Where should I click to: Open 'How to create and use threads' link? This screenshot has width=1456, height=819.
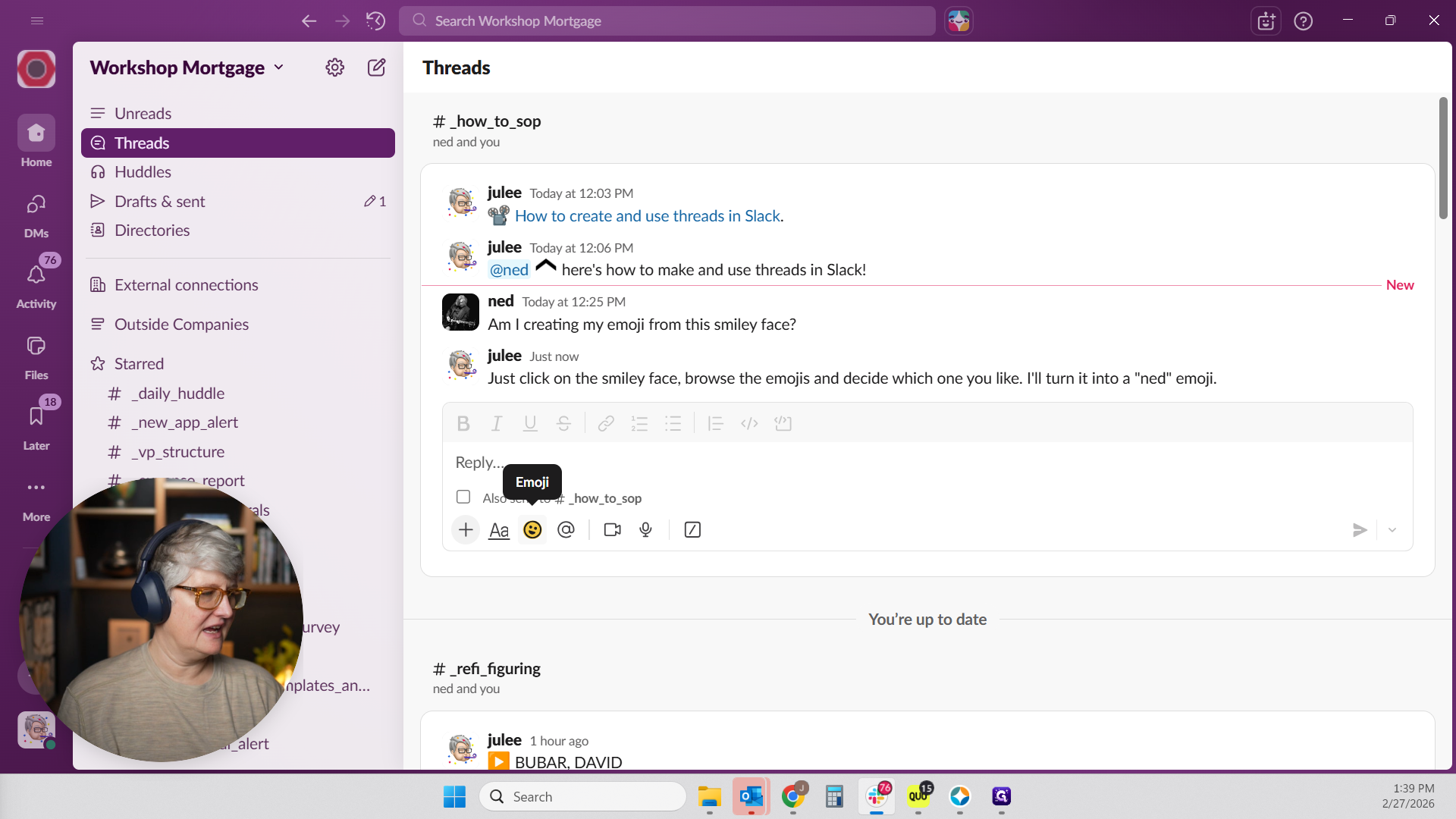tap(647, 216)
